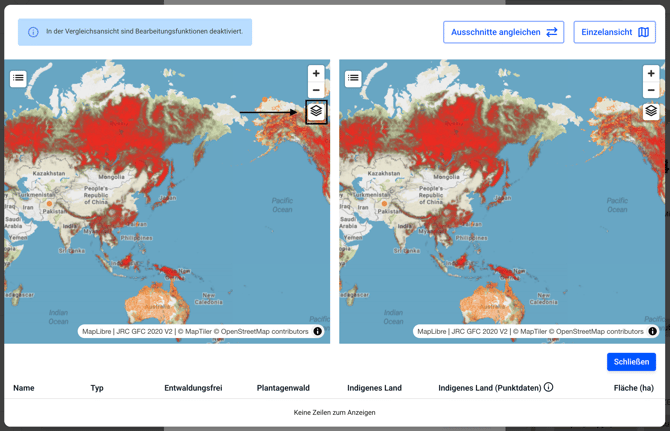
Task: Show info for Indigenes Land (Punktdaten)
Action: (548, 387)
